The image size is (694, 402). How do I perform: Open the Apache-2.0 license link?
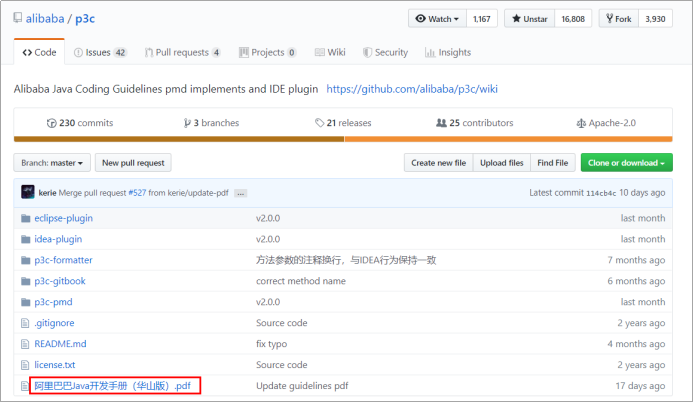pyautogui.click(x=606, y=123)
